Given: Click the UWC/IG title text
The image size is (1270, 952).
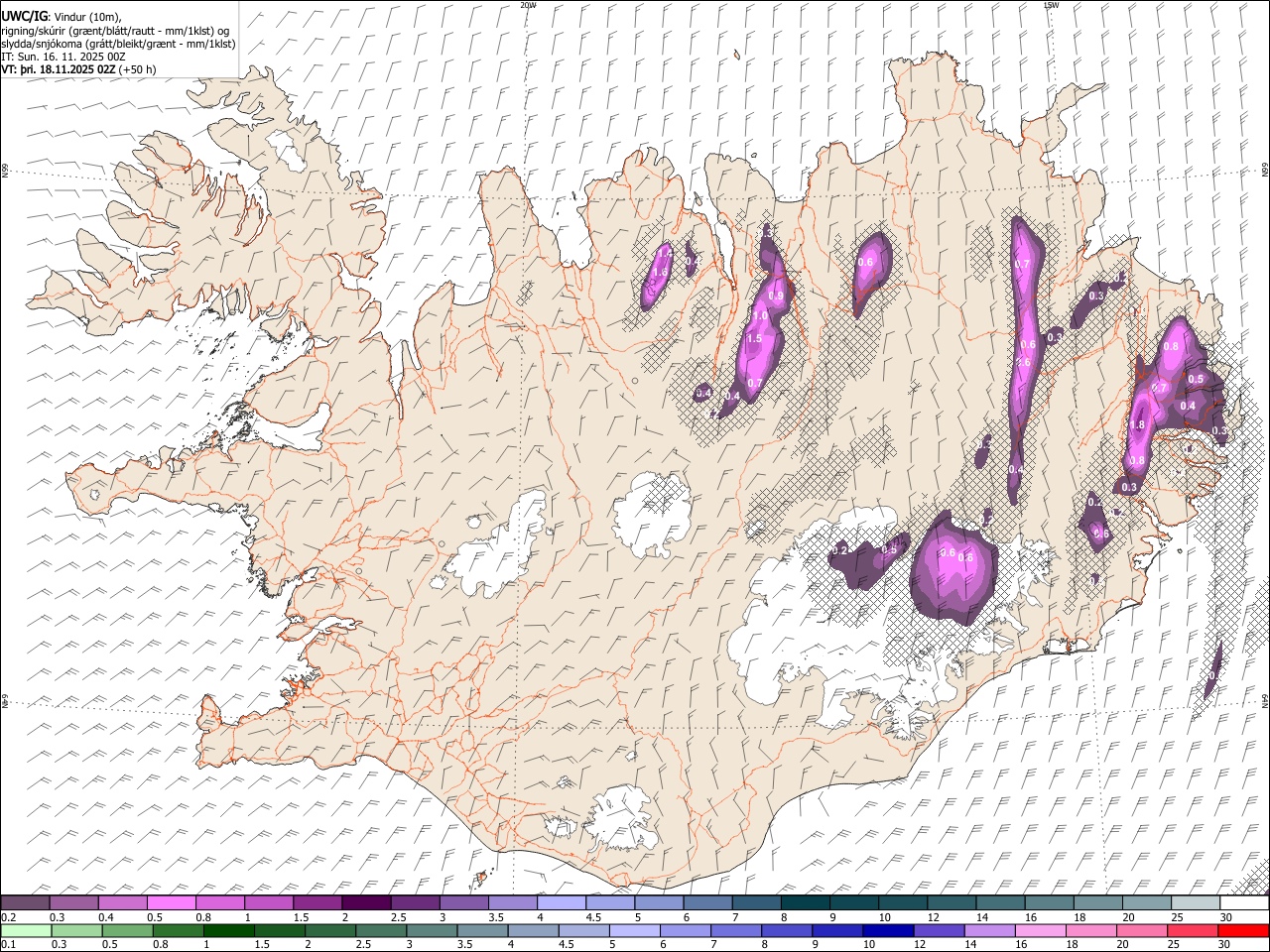Looking at the screenshot, I should 24,15.
